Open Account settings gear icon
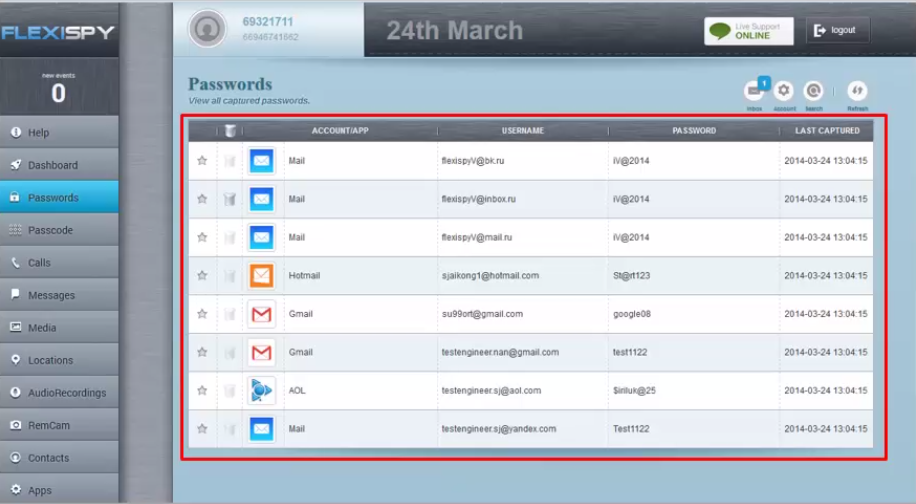Image resolution: width=916 pixels, height=504 pixels. pyautogui.click(x=783, y=91)
